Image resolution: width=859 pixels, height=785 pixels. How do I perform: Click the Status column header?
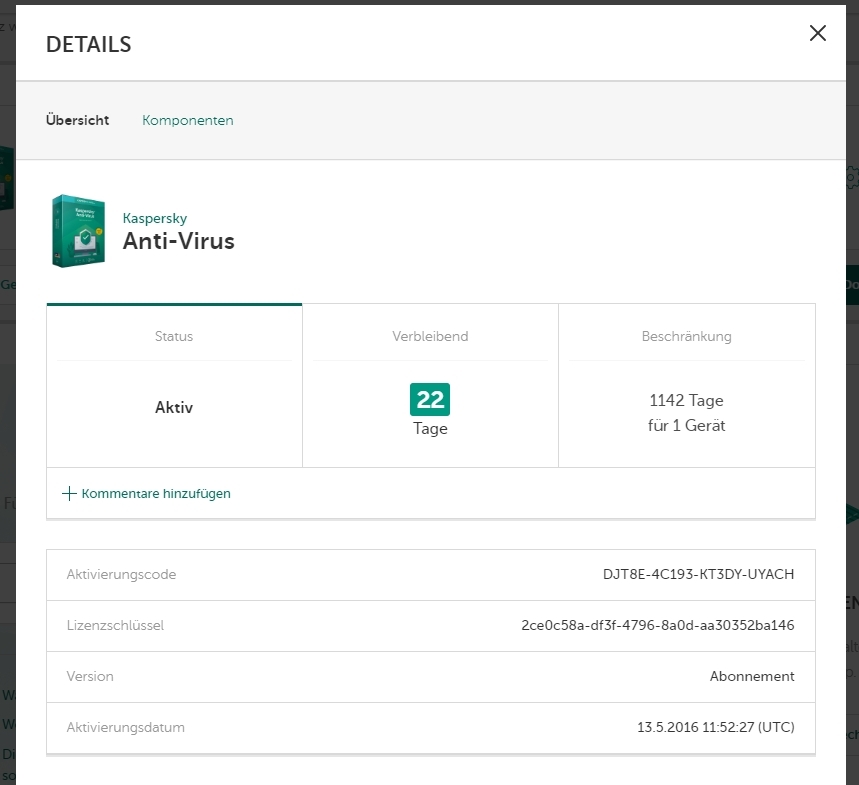174,337
